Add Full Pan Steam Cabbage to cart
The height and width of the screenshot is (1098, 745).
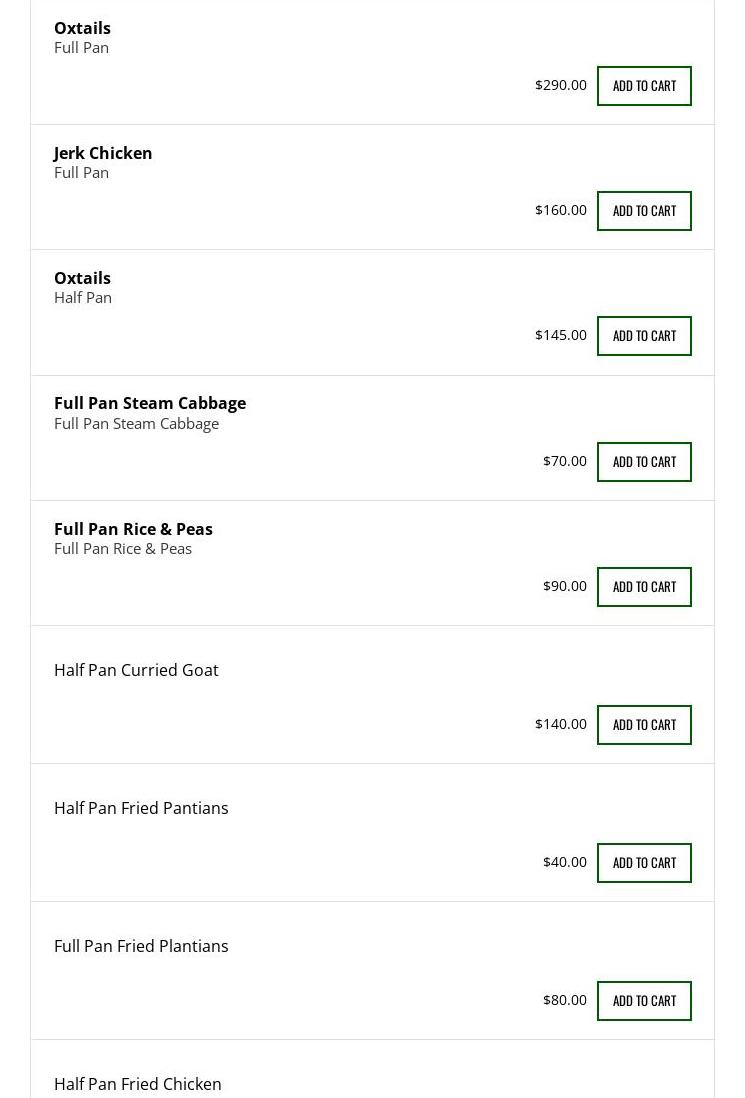click(644, 462)
